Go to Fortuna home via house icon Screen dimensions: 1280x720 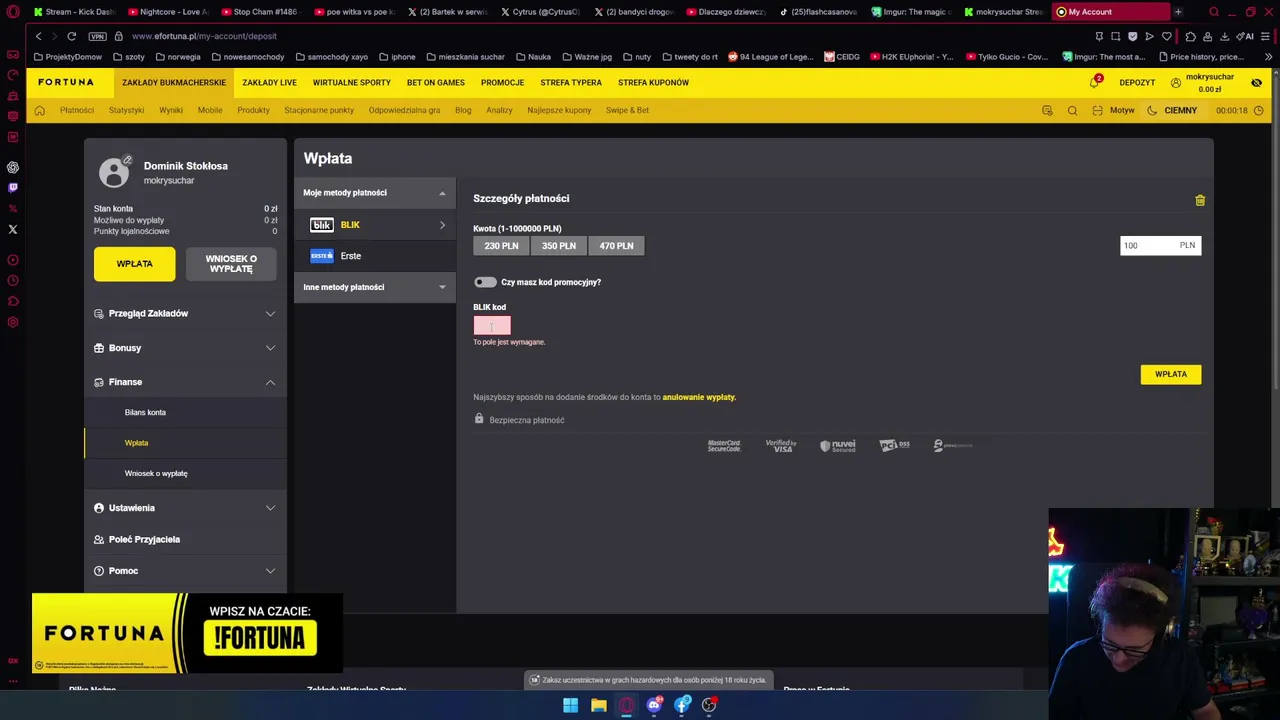click(x=40, y=110)
